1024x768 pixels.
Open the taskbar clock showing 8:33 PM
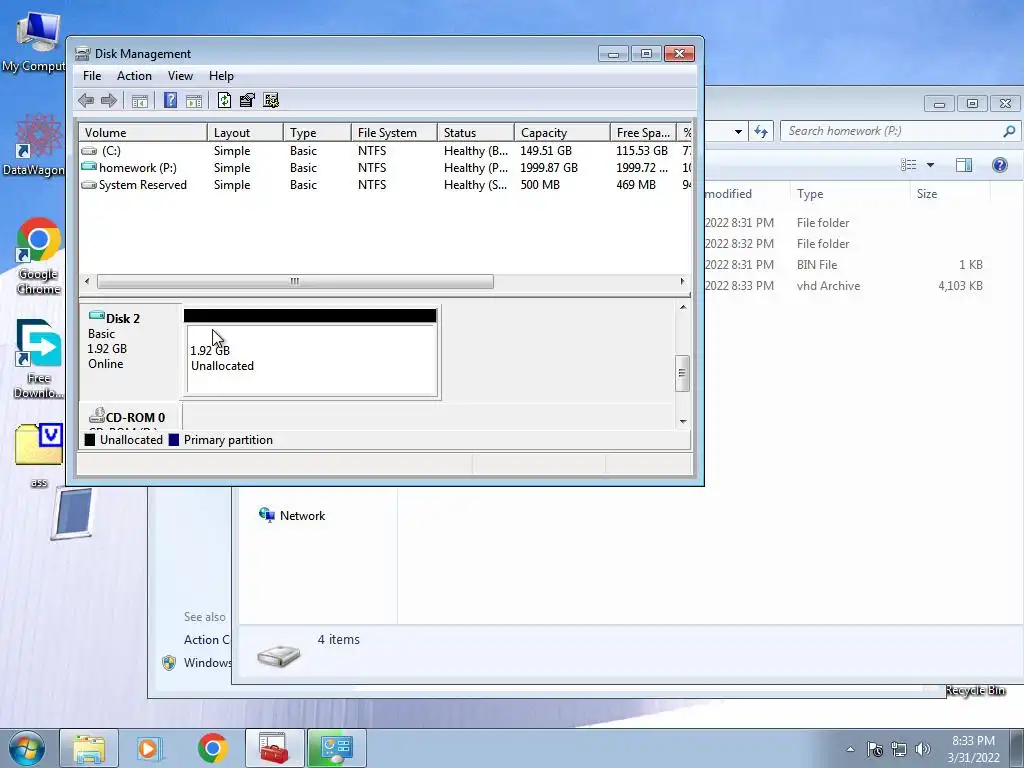[973, 749]
